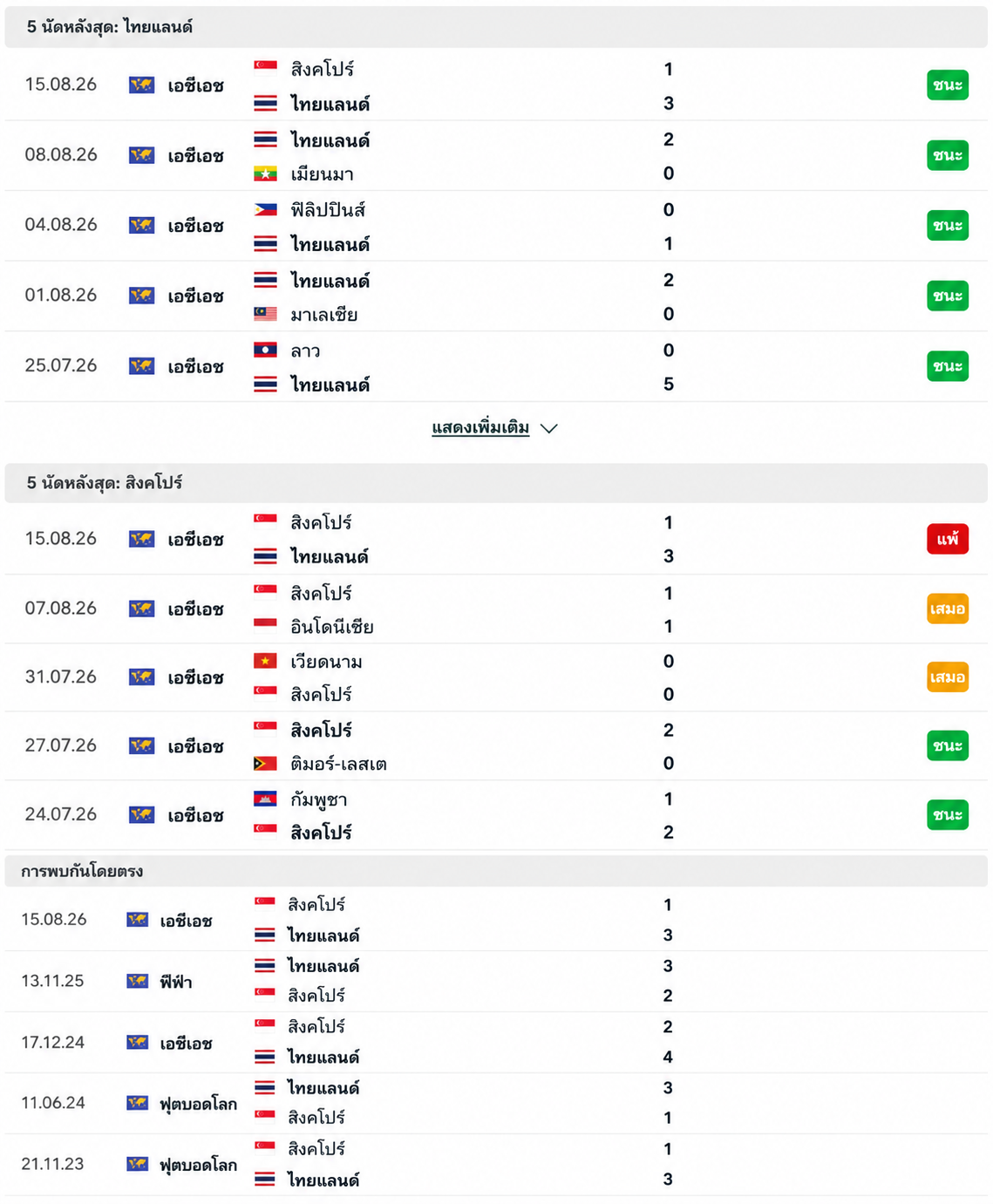Click Cambodia flag in 24.07.26 match
993x1204 pixels.
click(265, 799)
